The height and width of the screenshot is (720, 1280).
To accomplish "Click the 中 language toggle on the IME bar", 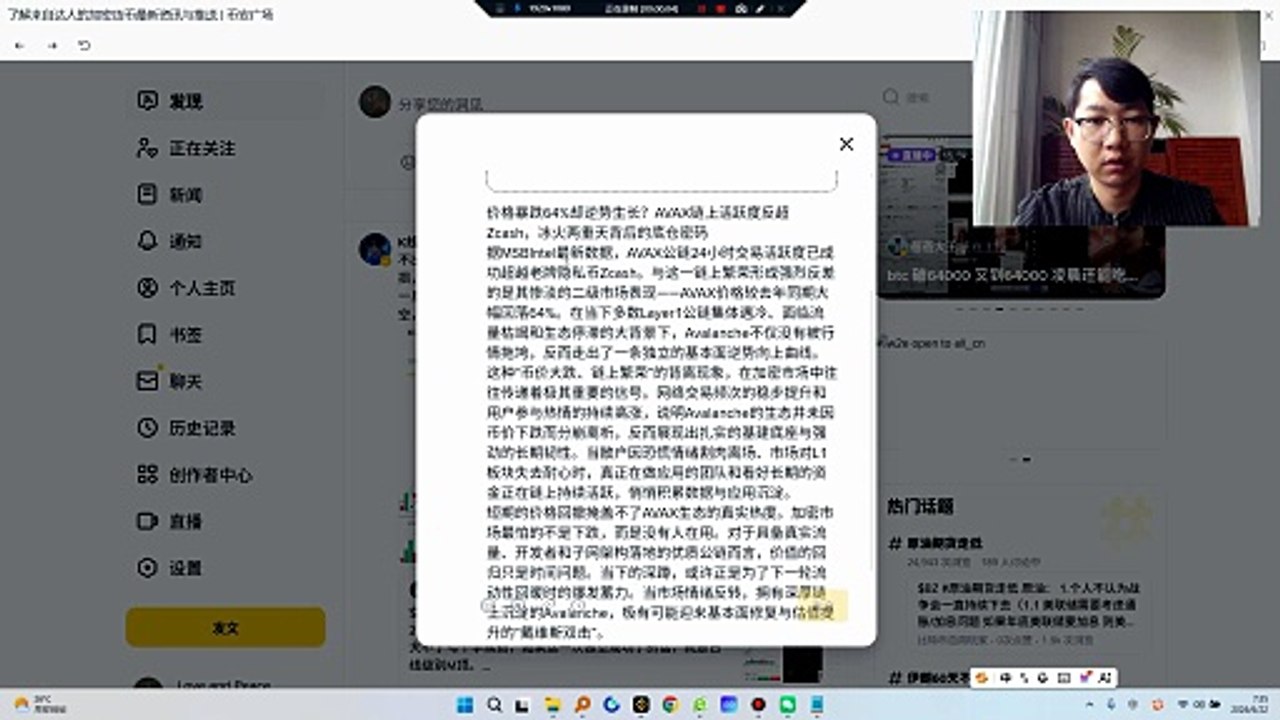I will 1005,678.
